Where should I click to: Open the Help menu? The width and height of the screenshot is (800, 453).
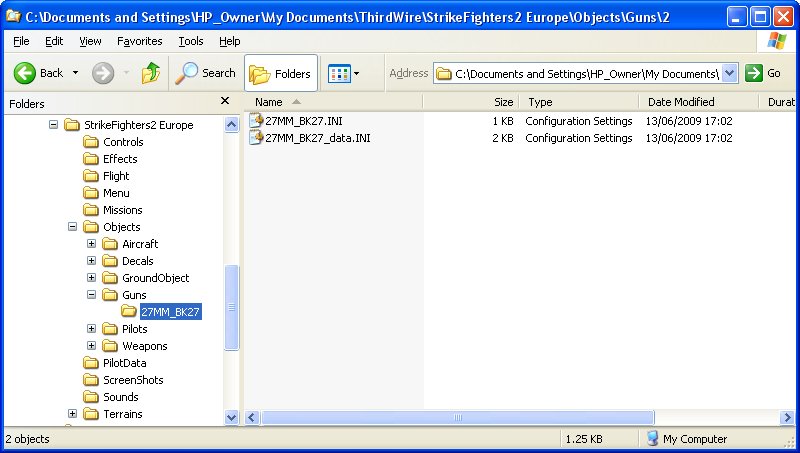(230, 41)
